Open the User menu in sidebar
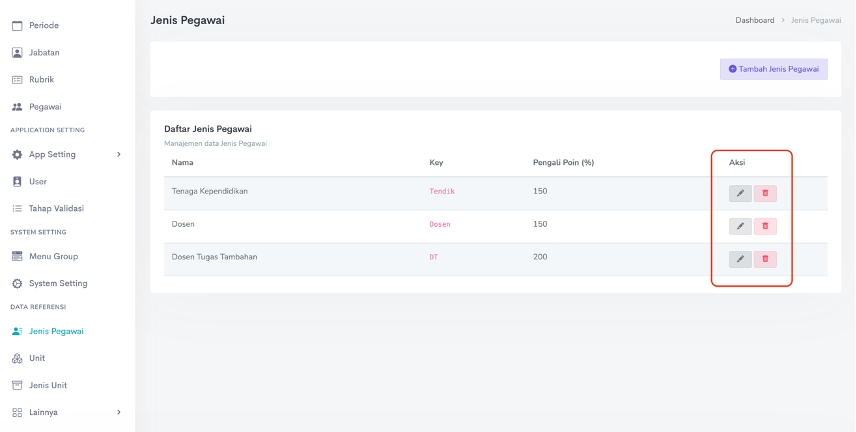Viewport: 856px width, 432px height. (38, 182)
